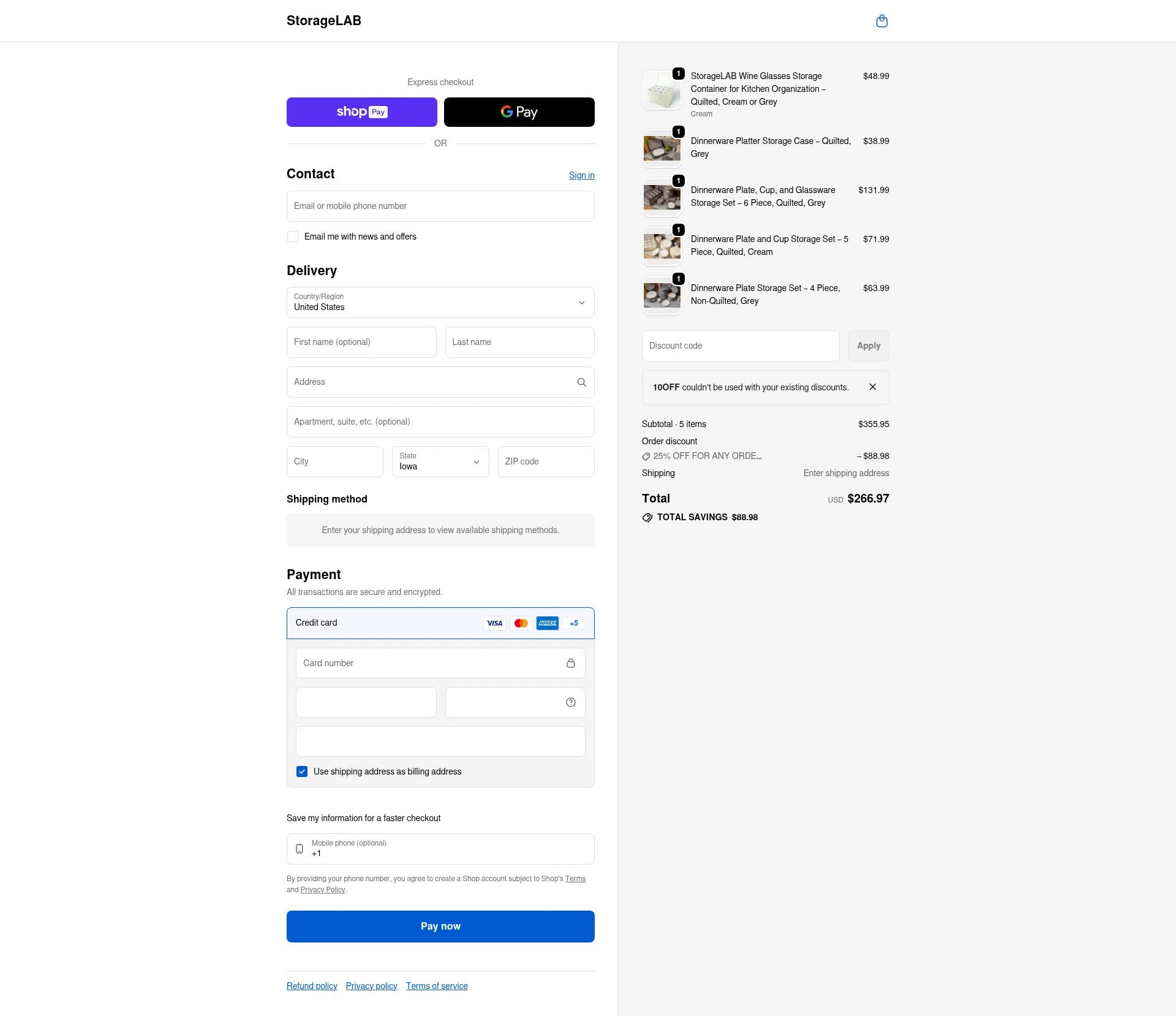This screenshot has width=1176, height=1016.
Task: Click the Visa card icon
Action: click(494, 623)
